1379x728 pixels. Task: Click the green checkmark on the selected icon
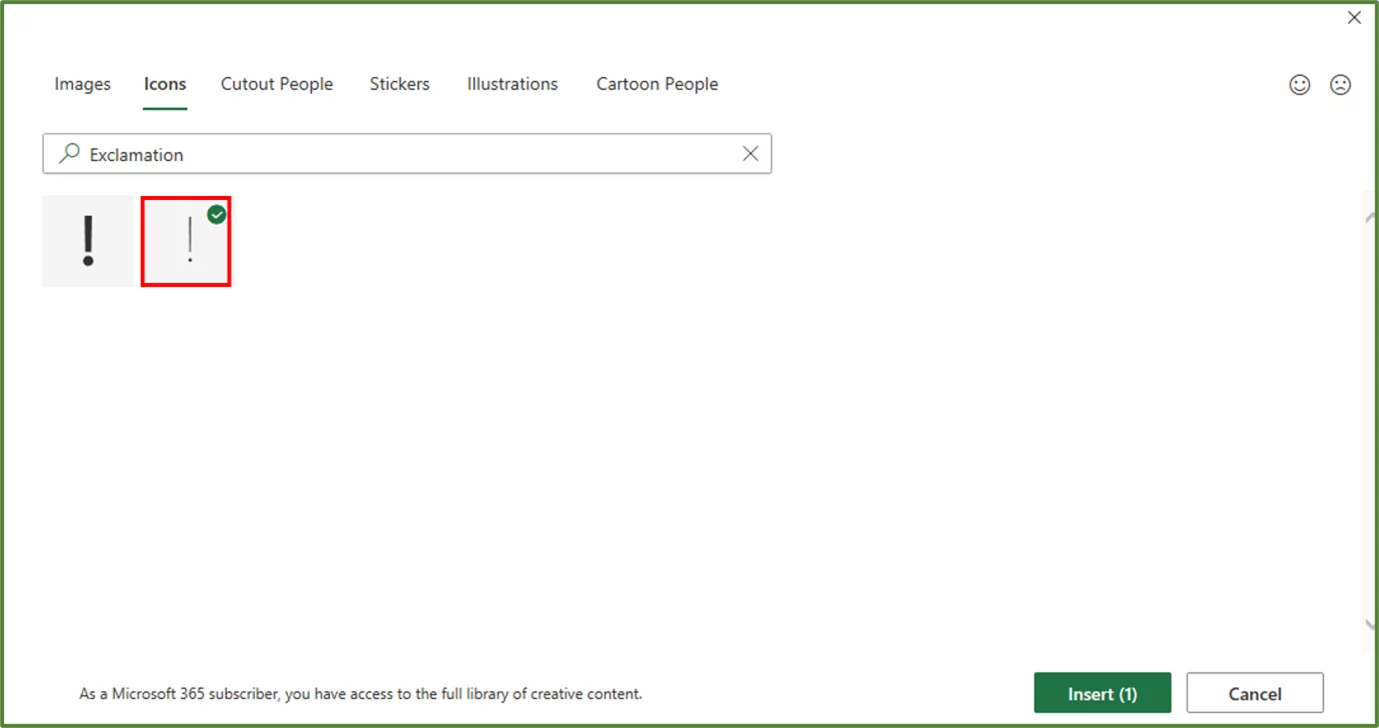tap(217, 213)
